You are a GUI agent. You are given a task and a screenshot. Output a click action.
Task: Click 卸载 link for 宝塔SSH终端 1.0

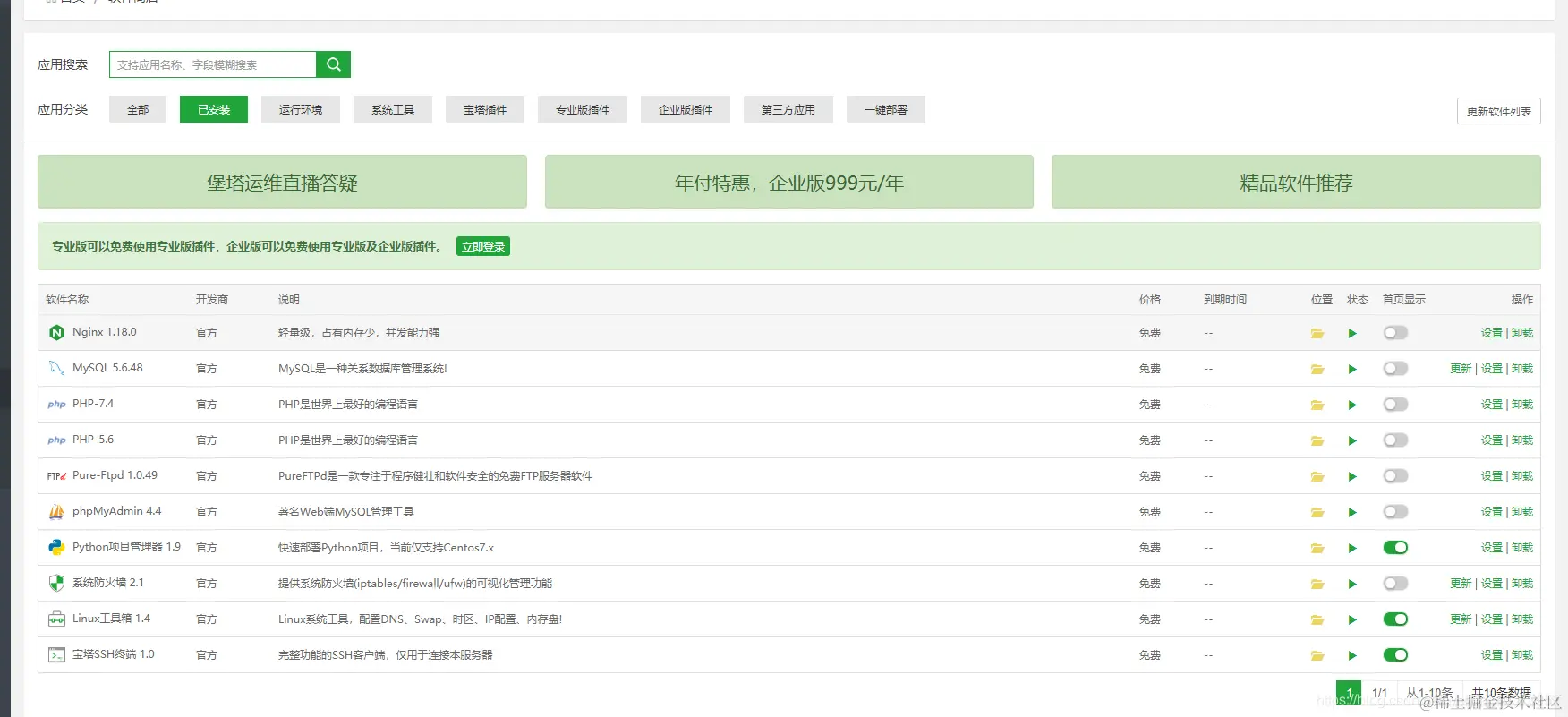[x=1522, y=655]
